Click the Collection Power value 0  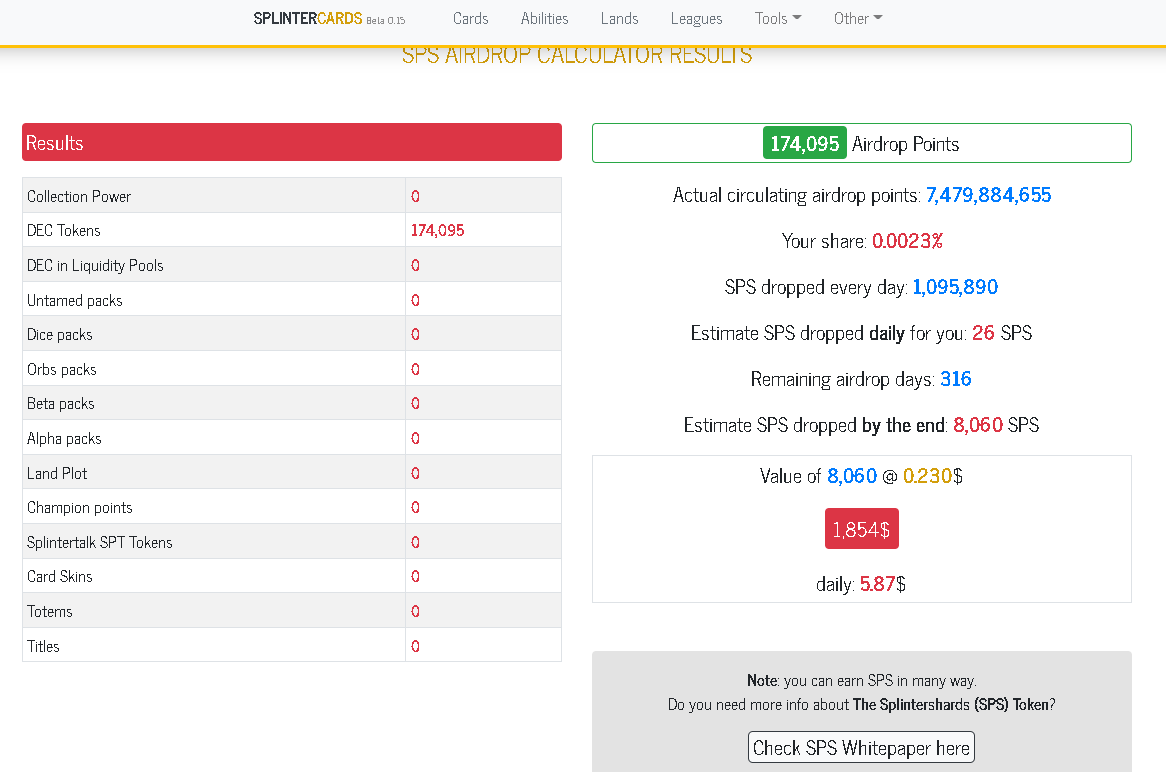tap(415, 196)
